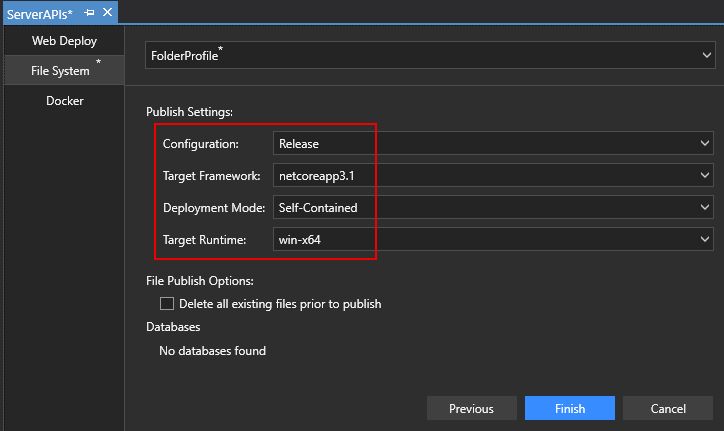The width and height of the screenshot is (724, 431).
Task: Go back with the Previous button
Action: [471, 408]
